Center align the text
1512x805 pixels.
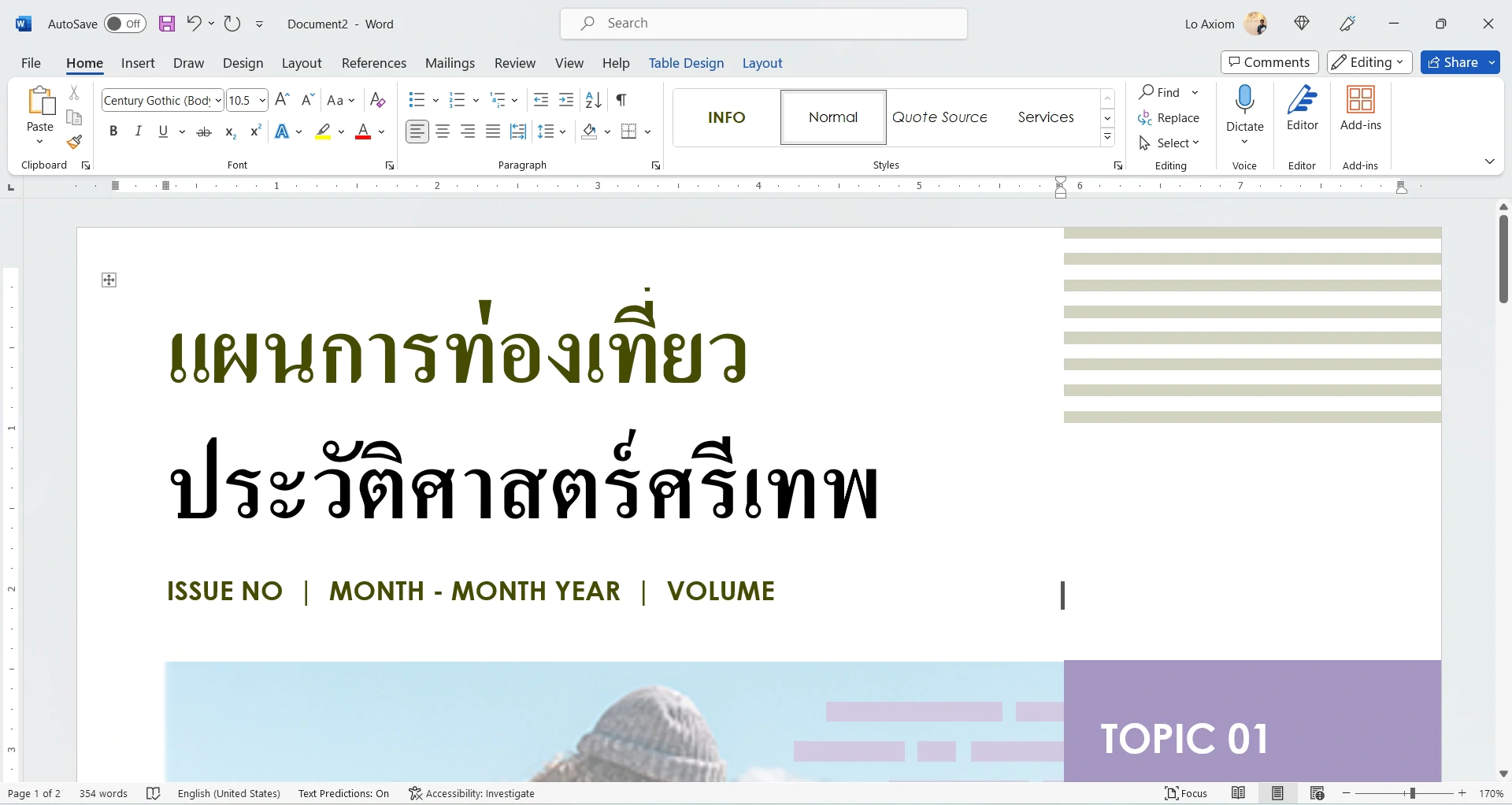click(443, 132)
